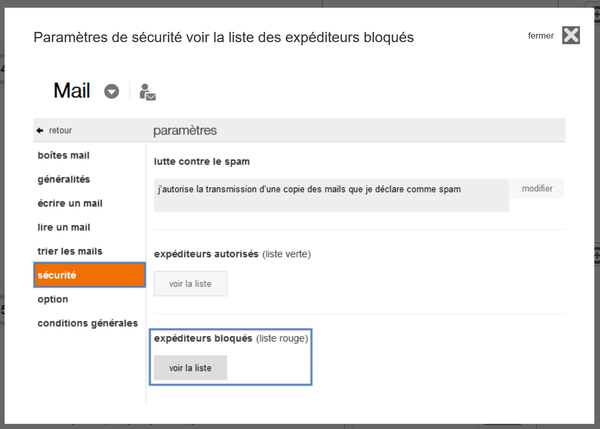The height and width of the screenshot is (429, 600).
Task: Expand the Mail dropdown arrow
Action: [x=112, y=91]
